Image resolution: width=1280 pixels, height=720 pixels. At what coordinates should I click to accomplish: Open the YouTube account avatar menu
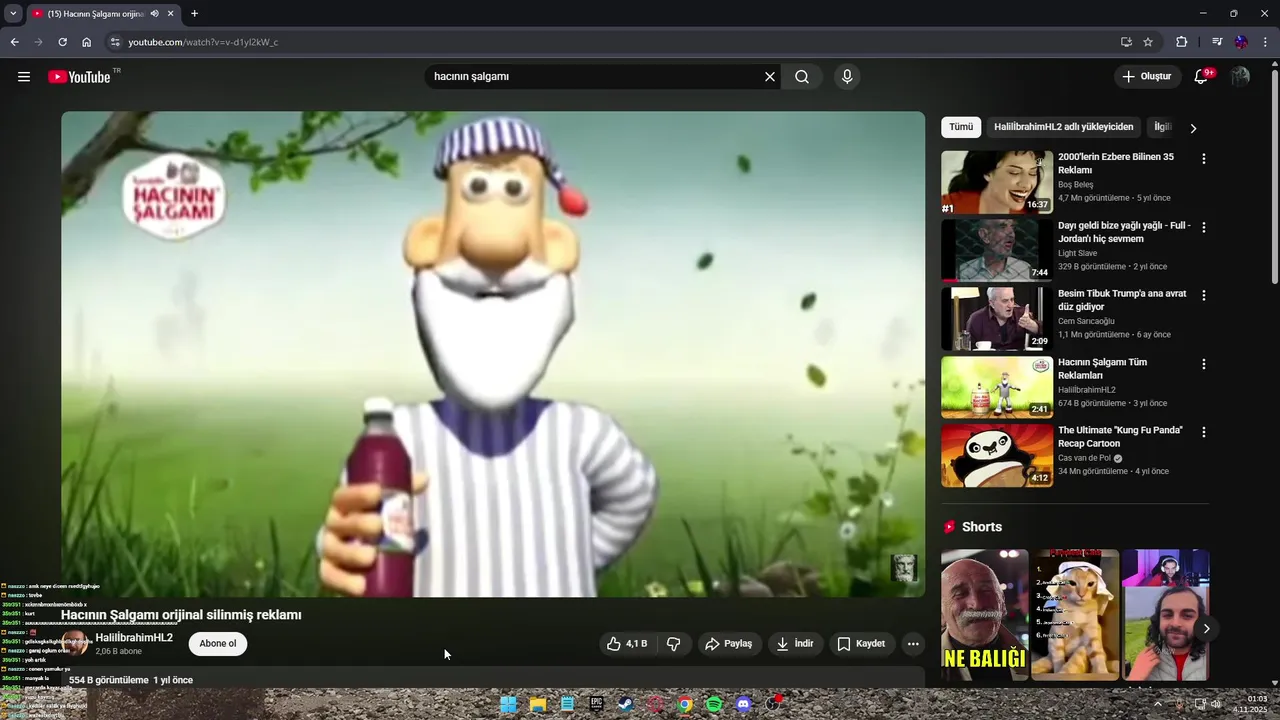click(x=1240, y=76)
